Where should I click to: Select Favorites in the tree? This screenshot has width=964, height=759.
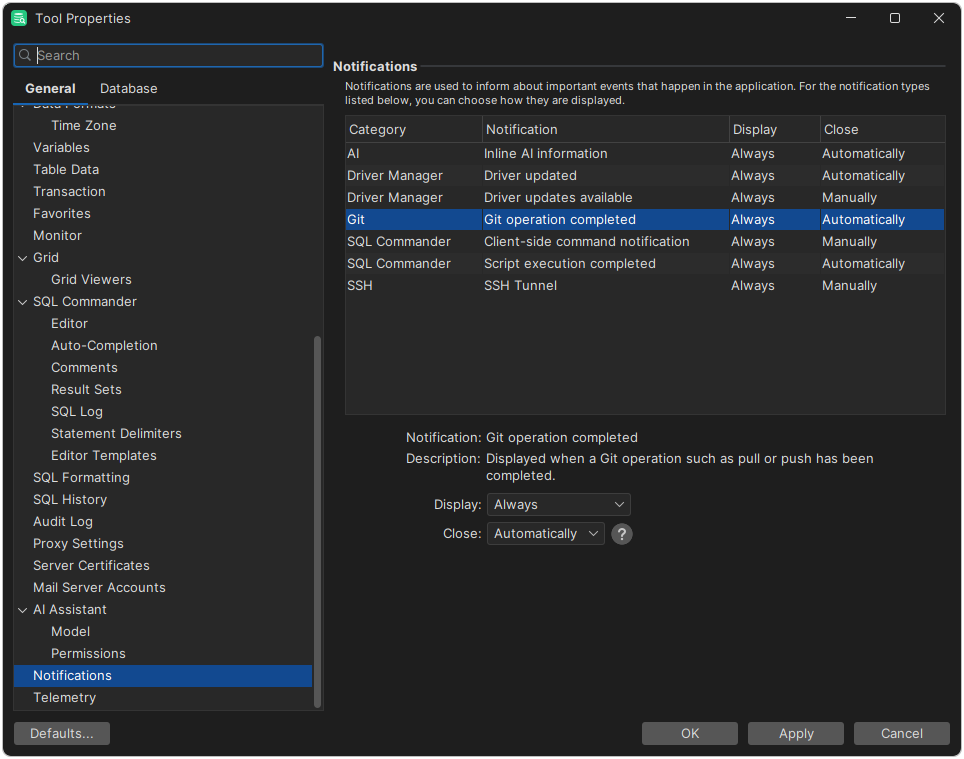(61, 214)
